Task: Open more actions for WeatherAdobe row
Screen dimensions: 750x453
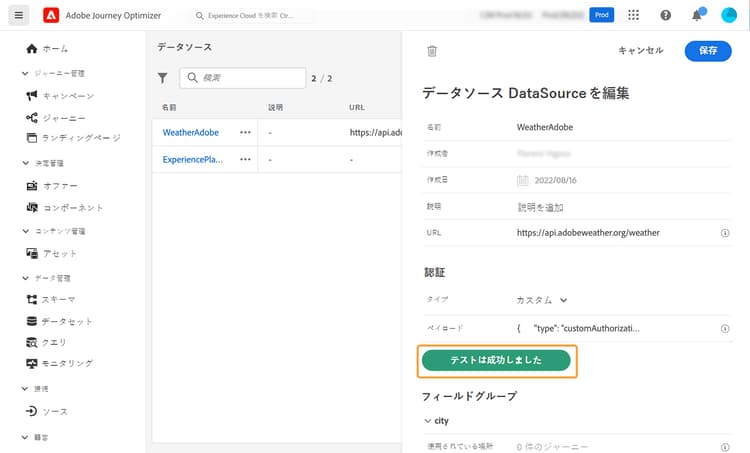Action: (x=245, y=133)
